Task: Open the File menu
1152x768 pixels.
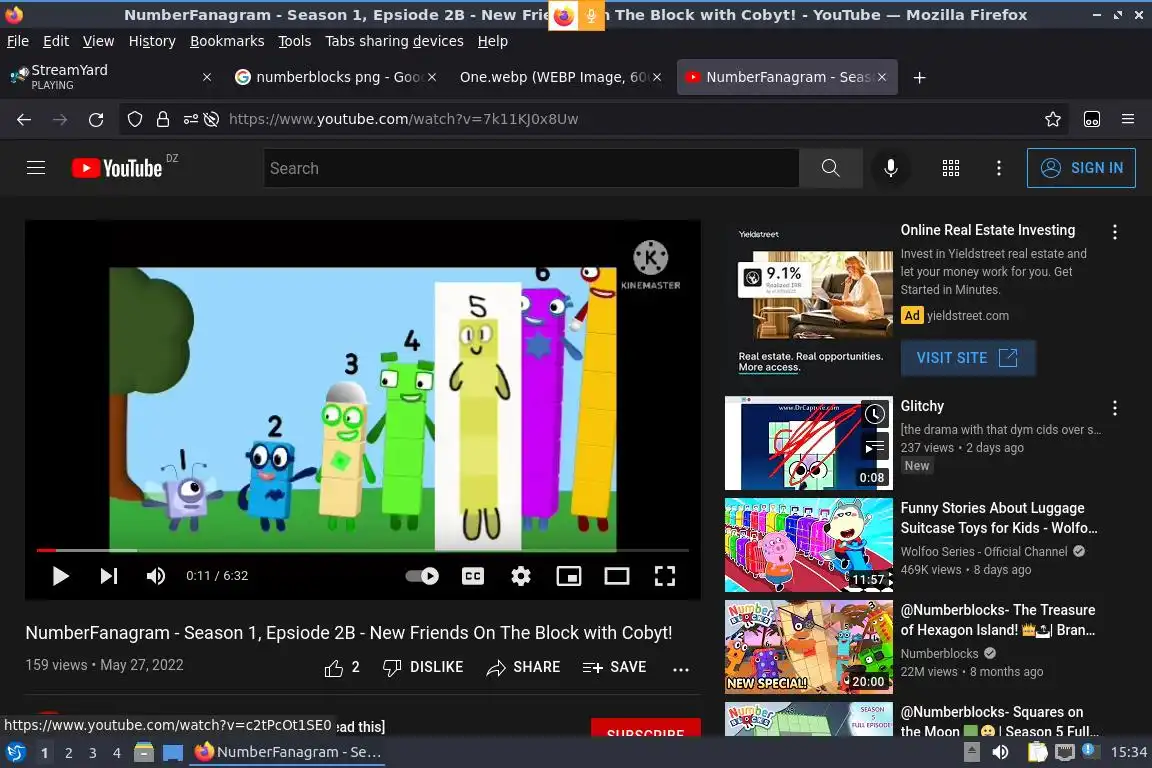Action: pyautogui.click(x=18, y=41)
